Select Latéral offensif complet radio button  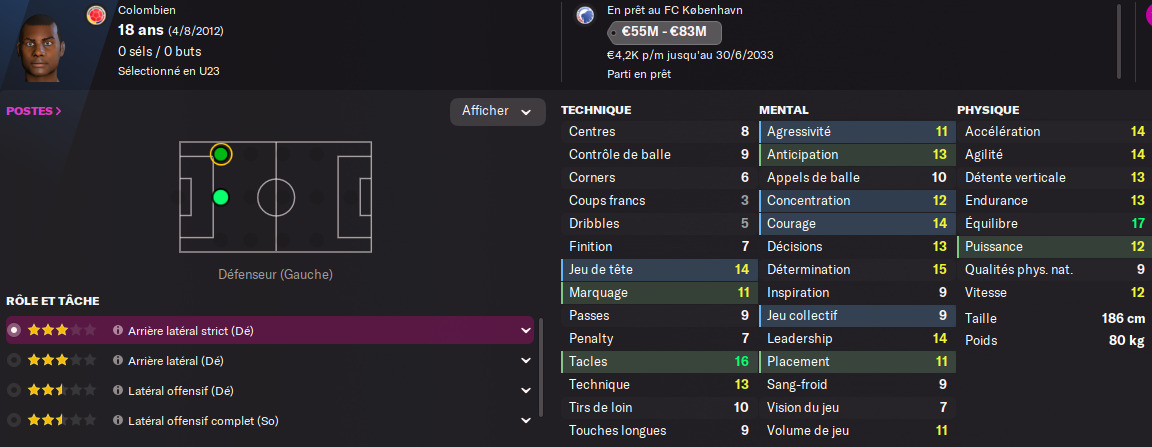(13, 421)
